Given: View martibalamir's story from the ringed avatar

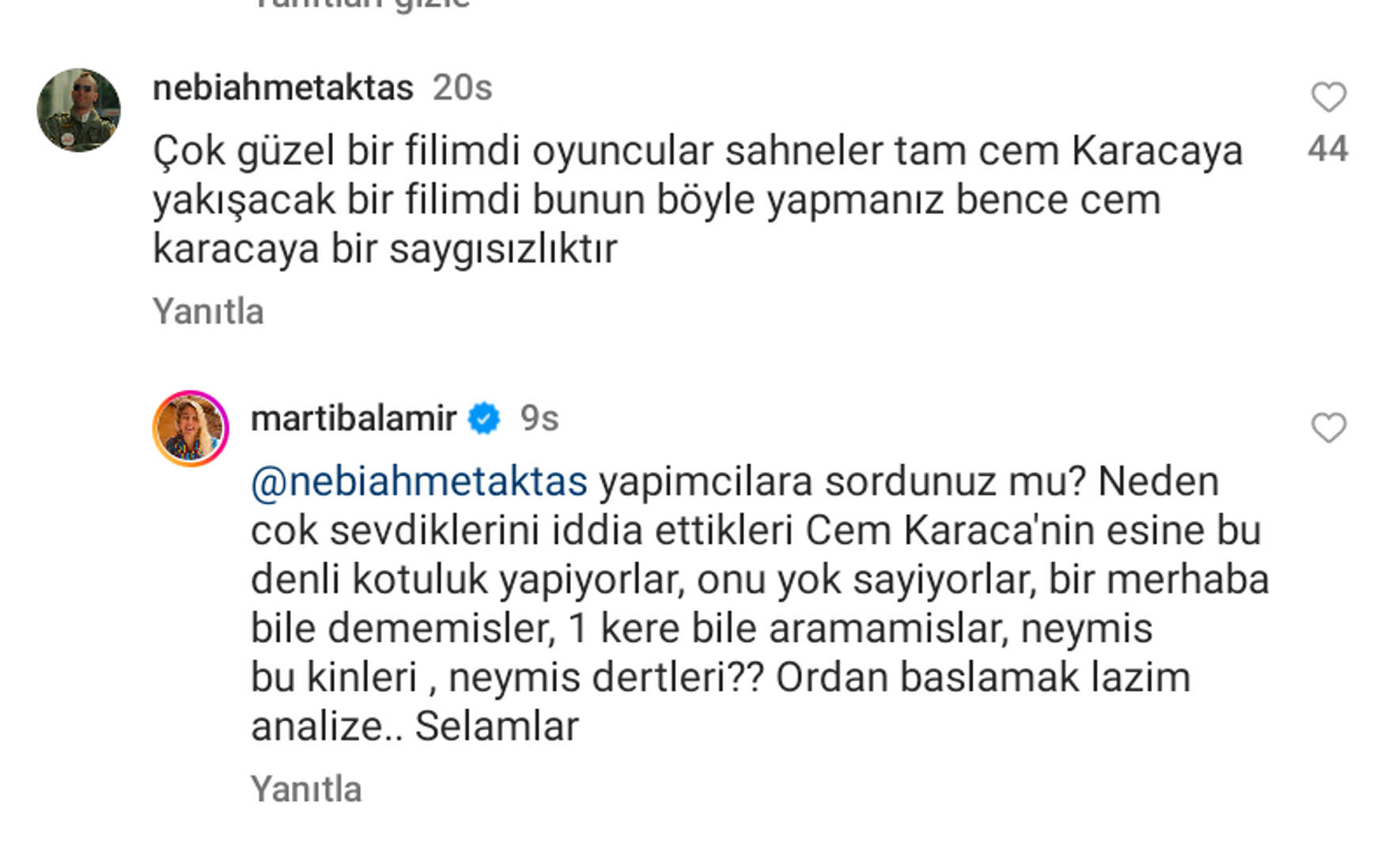Looking at the screenshot, I should 191,428.
